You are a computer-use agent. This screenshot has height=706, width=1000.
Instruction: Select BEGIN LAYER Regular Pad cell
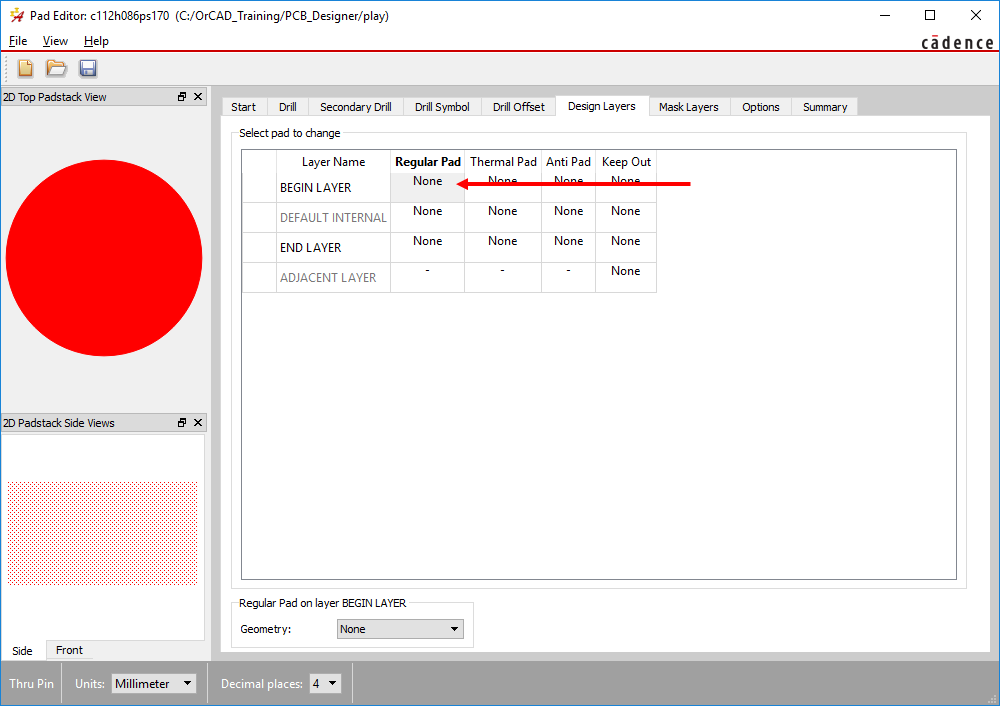click(x=427, y=188)
